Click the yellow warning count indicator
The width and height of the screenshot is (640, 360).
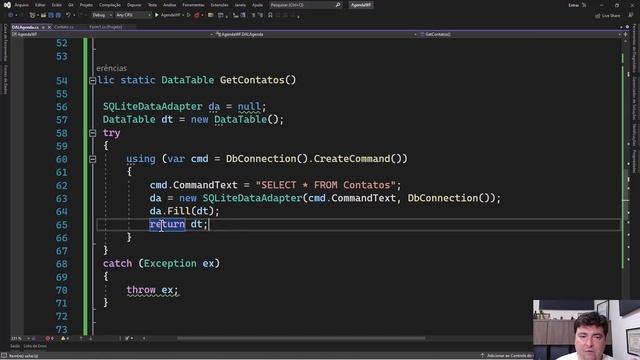pos(65,338)
